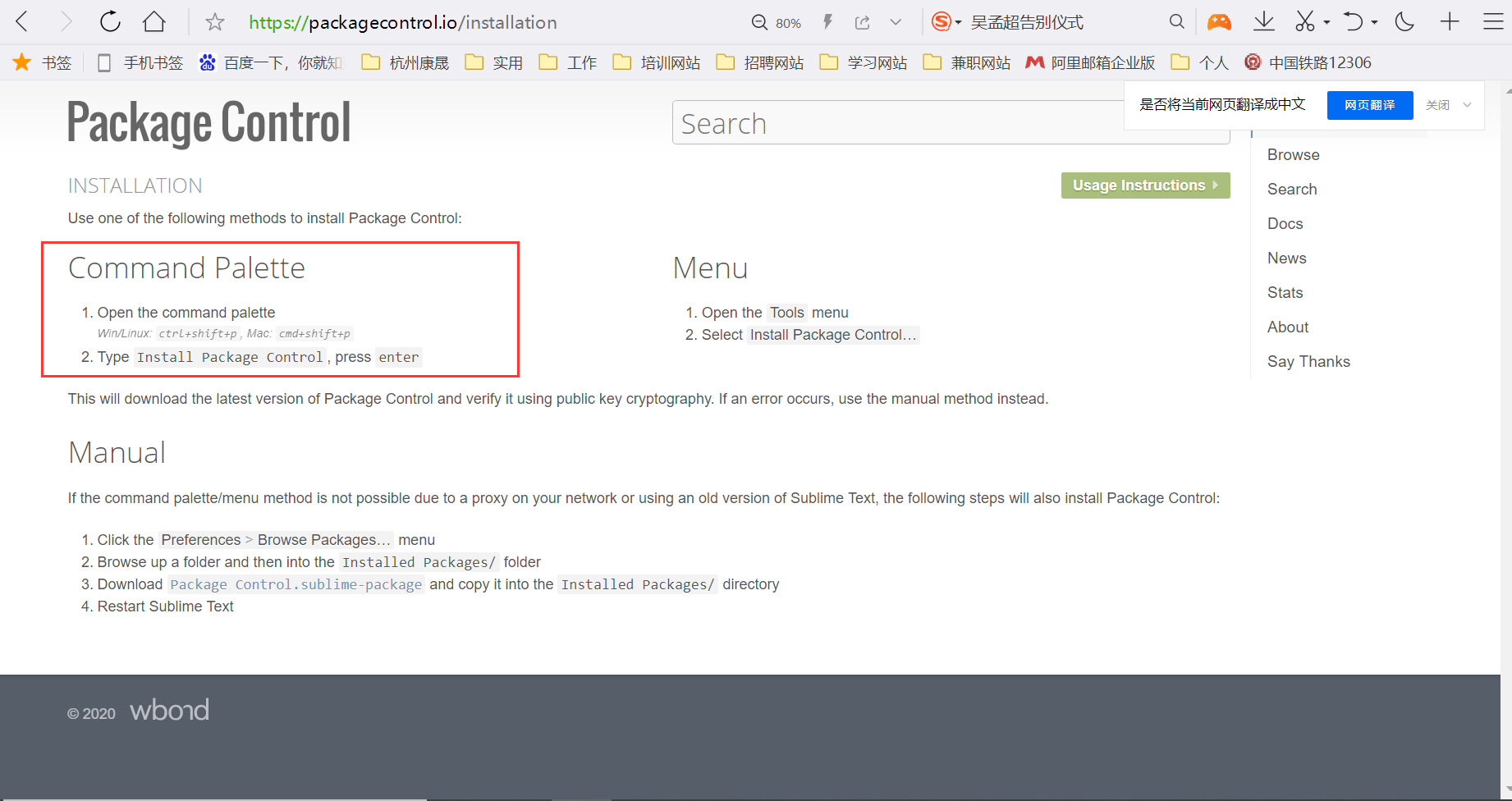Image resolution: width=1512 pixels, height=801 pixels.
Task: Click the 'Install Package Control…' code text
Action: tap(833, 335)
